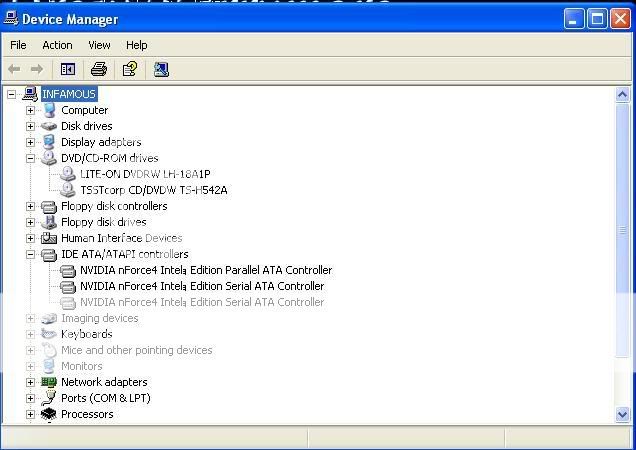
Task: Click the scrollbar down arrow
Action: (624, 414)
